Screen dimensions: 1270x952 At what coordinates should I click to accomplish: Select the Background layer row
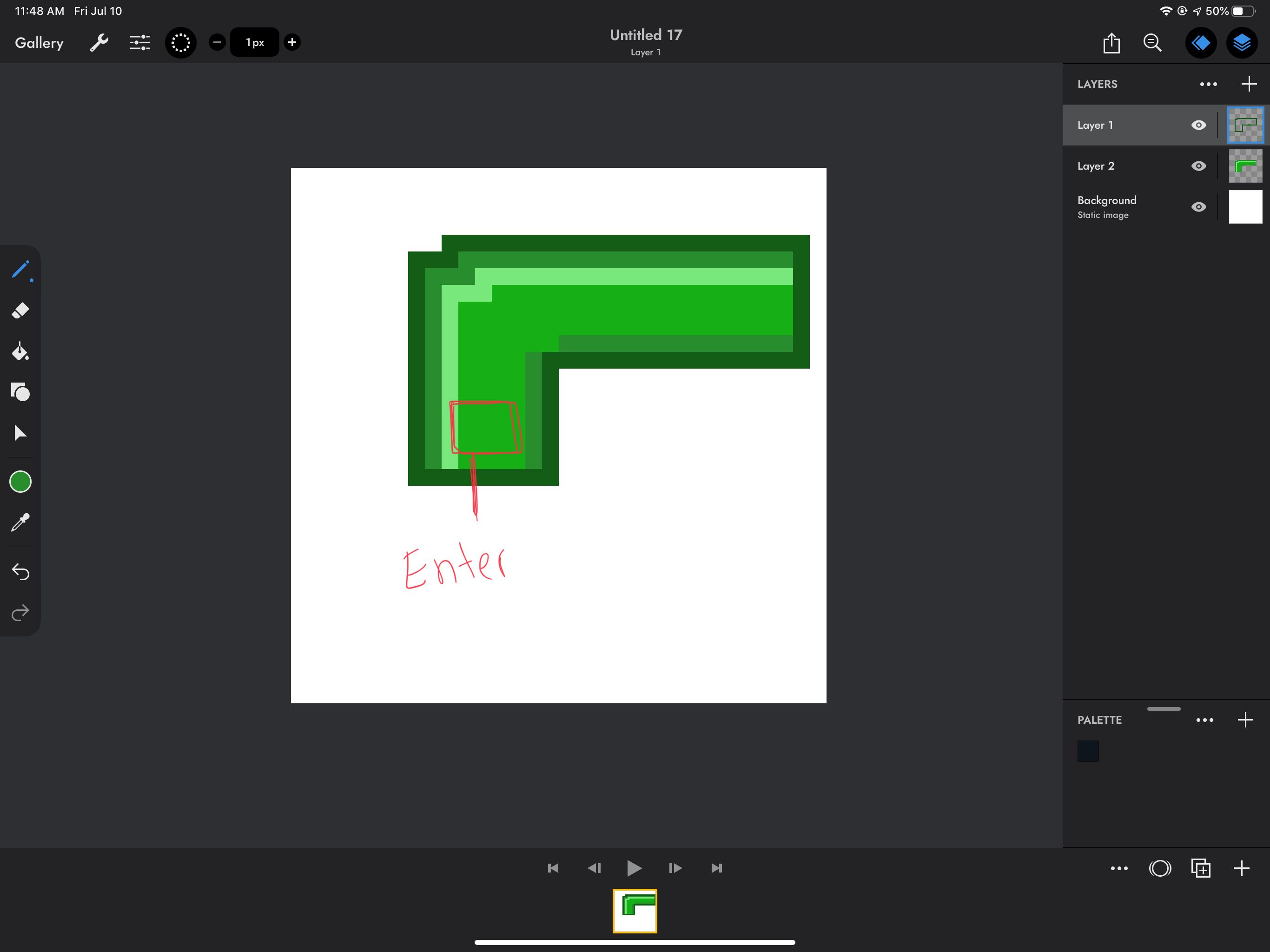[x=1125, y=207]
